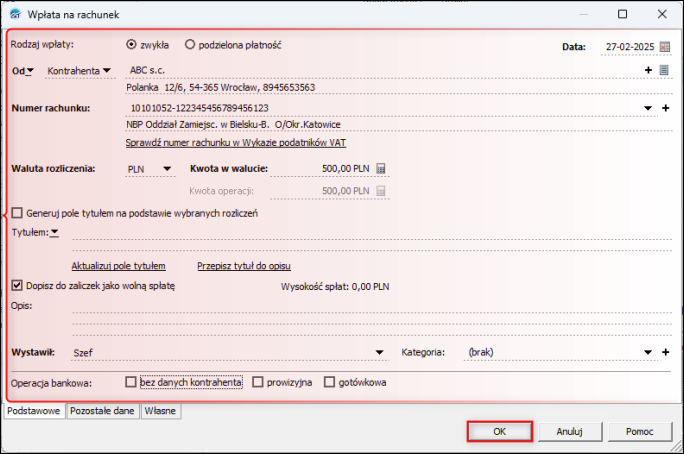Image resolution: width=684 pixels, height=454 pixels.
Task: Open contractor list icon beside ABC s.c.
Action: click(x=664, y=70)
